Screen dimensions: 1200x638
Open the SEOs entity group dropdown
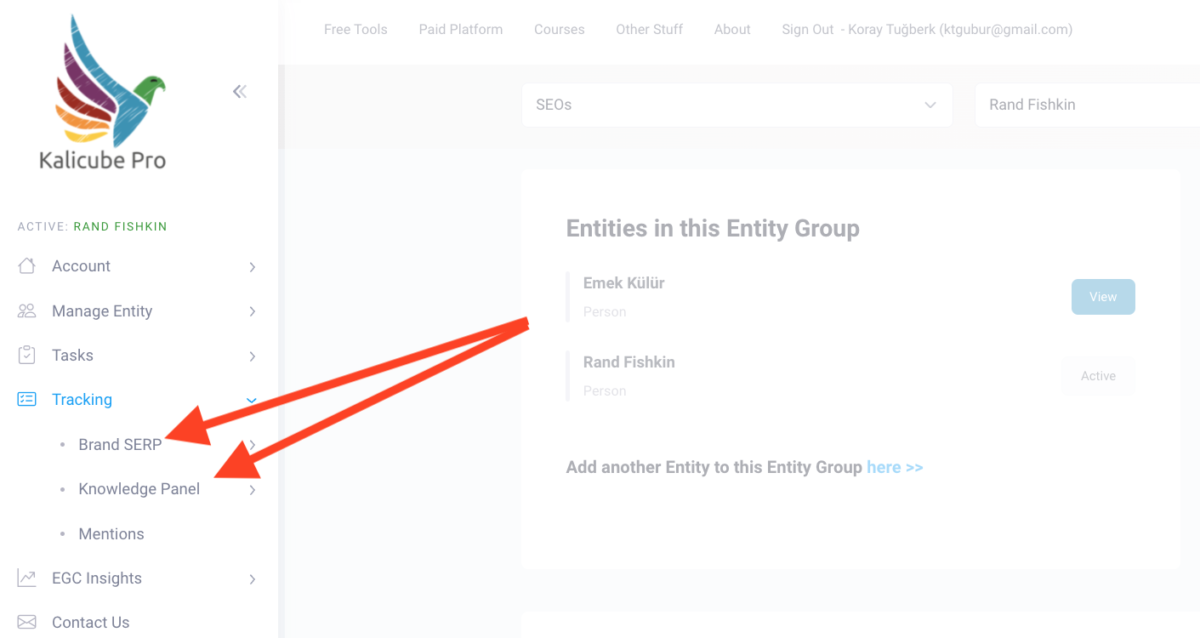737,104
